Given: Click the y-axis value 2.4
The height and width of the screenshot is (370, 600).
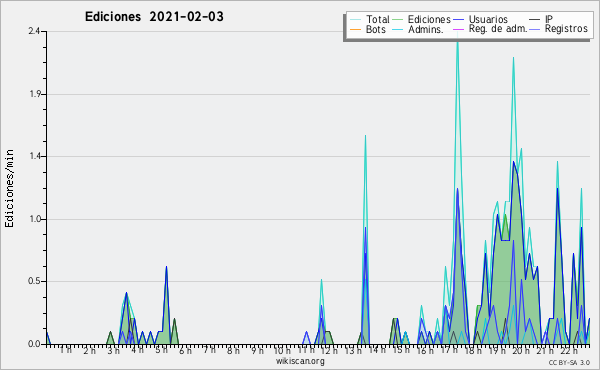Looking at the screenshot, I should [34, 31].
